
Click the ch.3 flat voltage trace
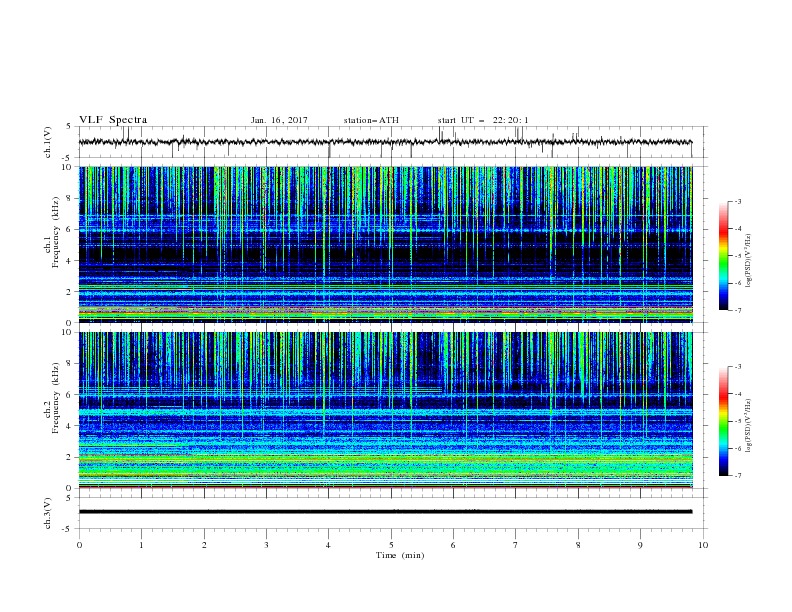pos(385,512)
